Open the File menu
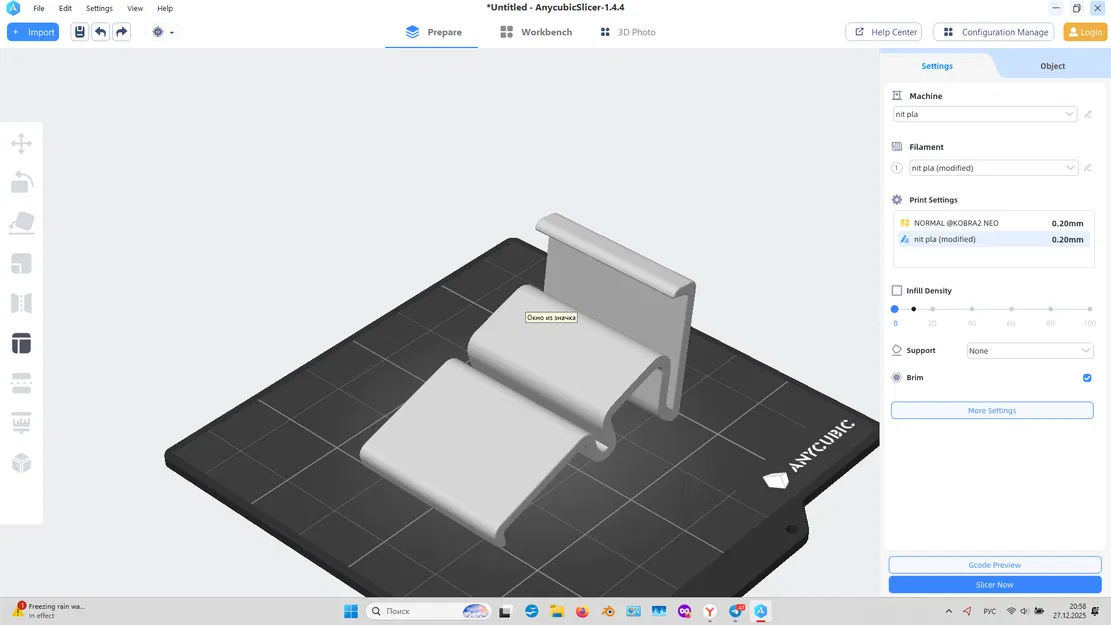Image resolution: width=1111 pixels, height=625 pixels. (39, 9)
